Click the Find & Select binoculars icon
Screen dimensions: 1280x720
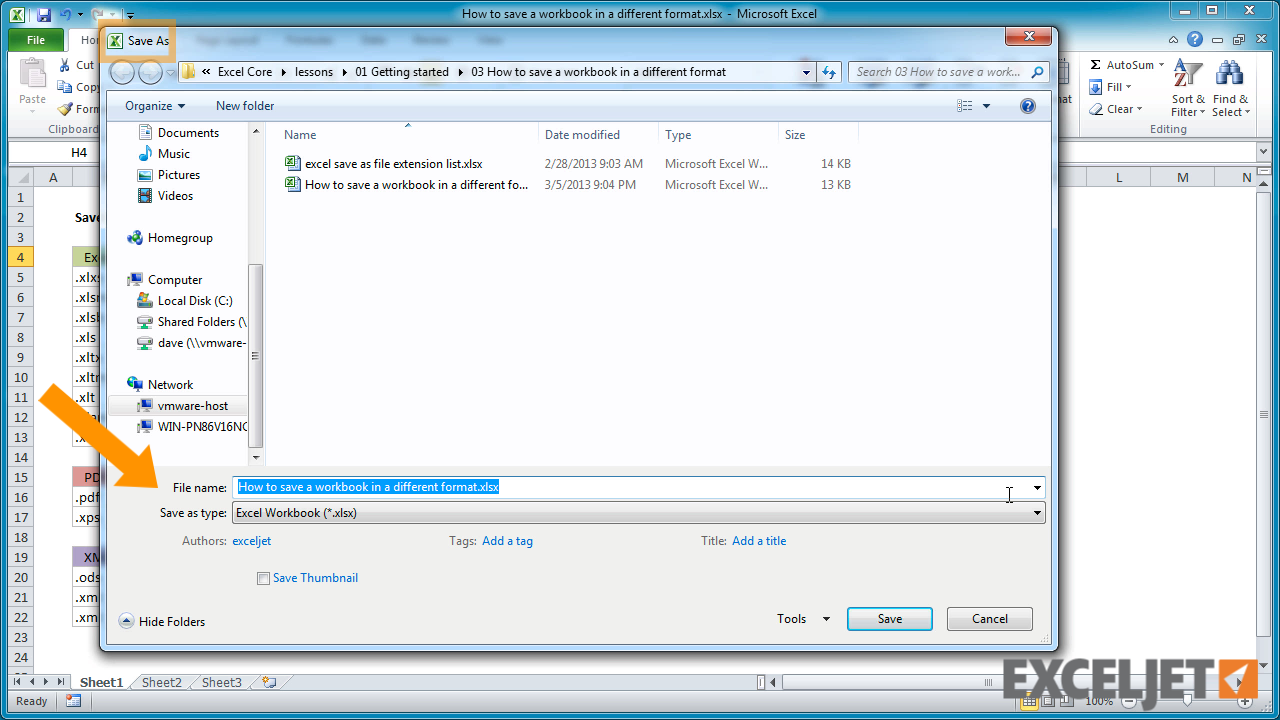tap(1229, 74)
